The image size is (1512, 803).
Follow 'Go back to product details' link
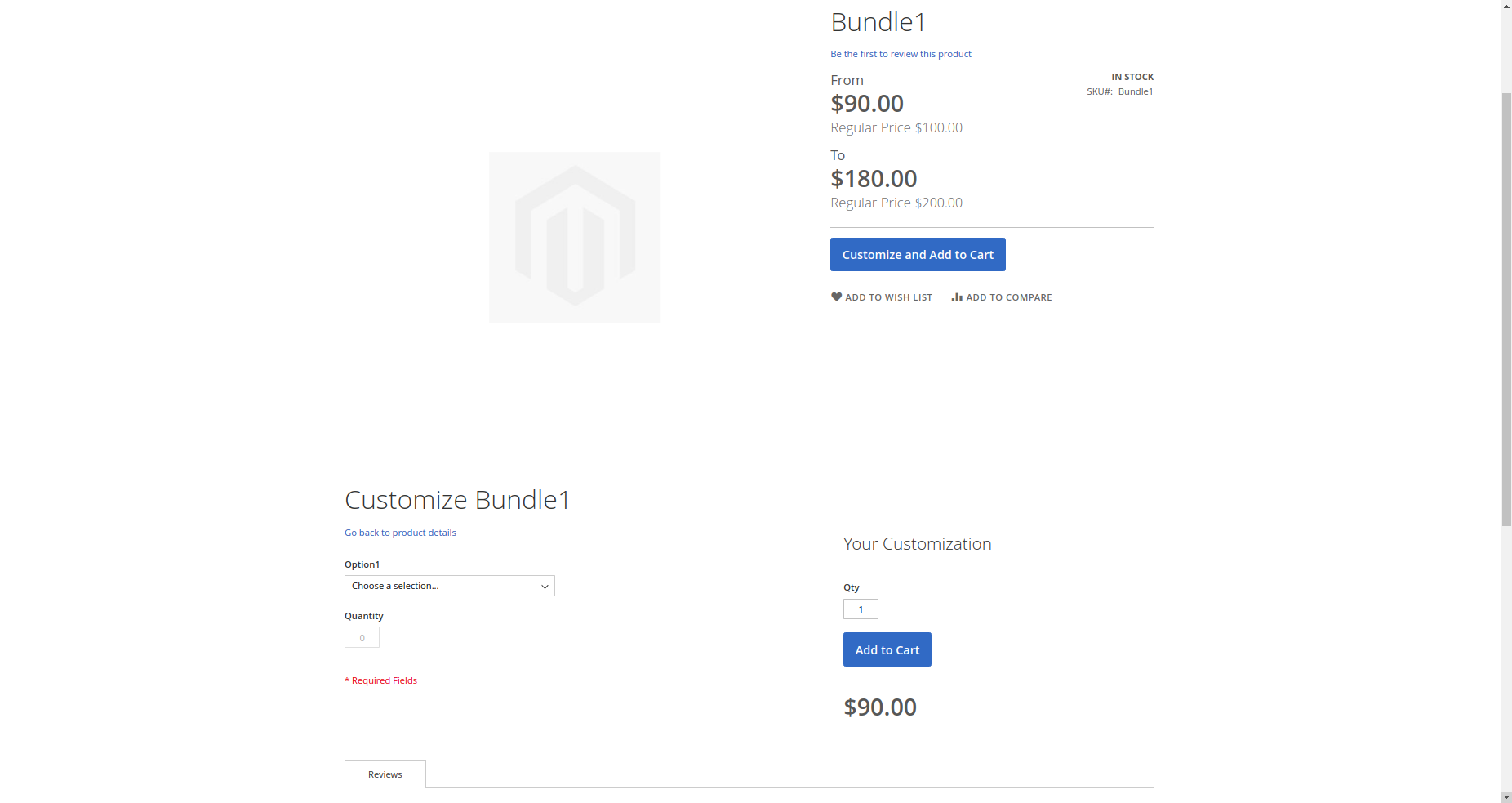click(x=400, y=533)
